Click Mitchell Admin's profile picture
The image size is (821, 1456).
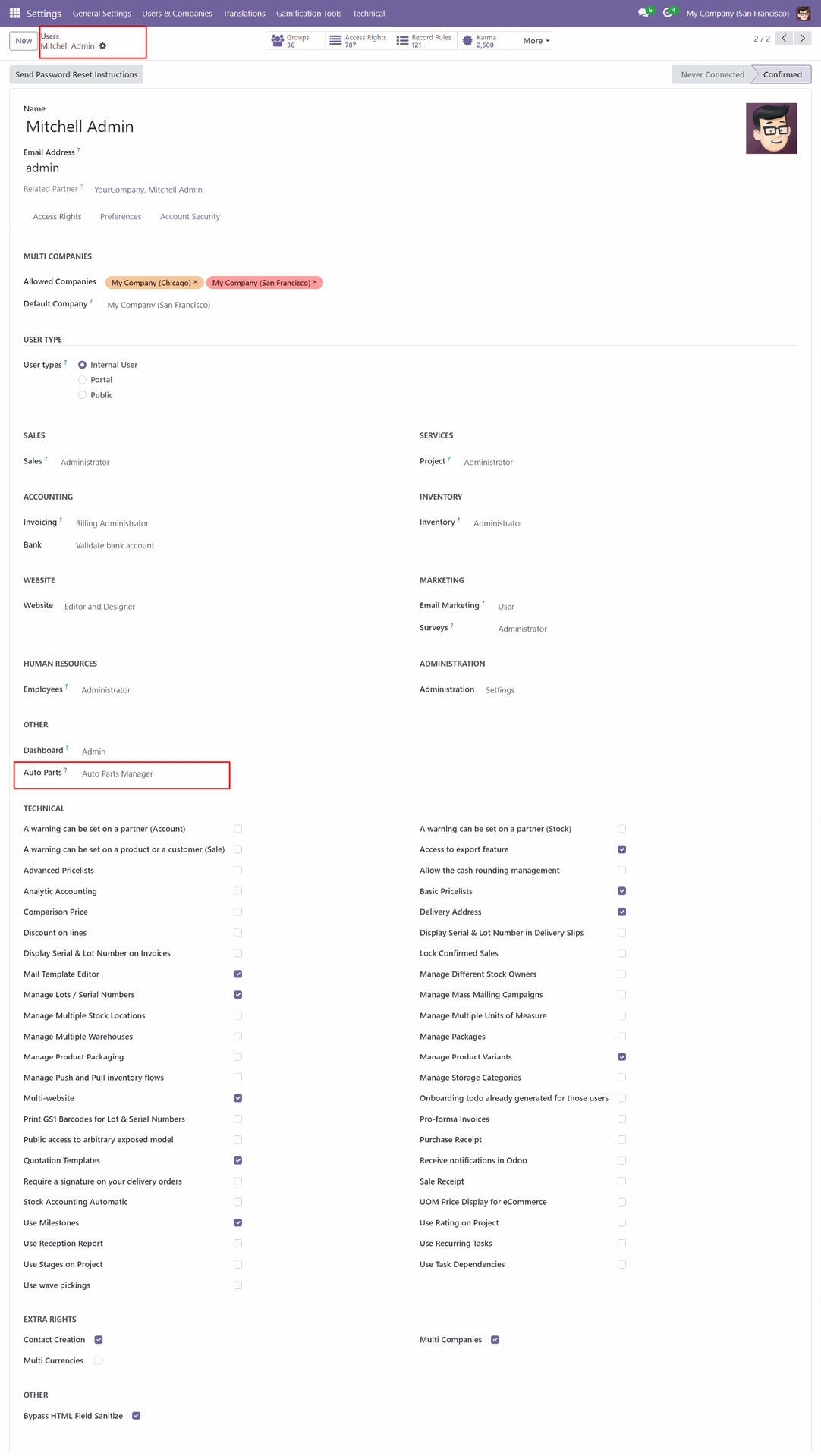771,129
